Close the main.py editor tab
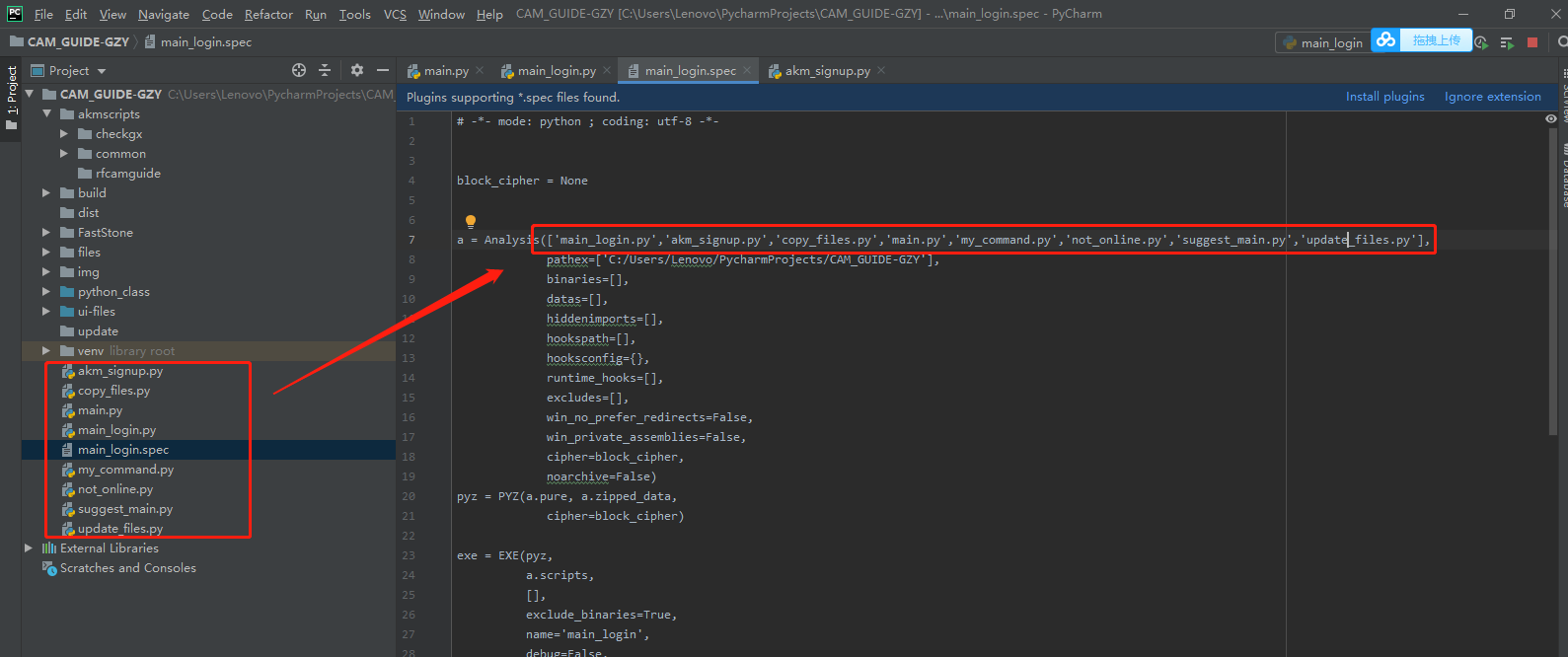1568x657 pixels. point(480,70)
